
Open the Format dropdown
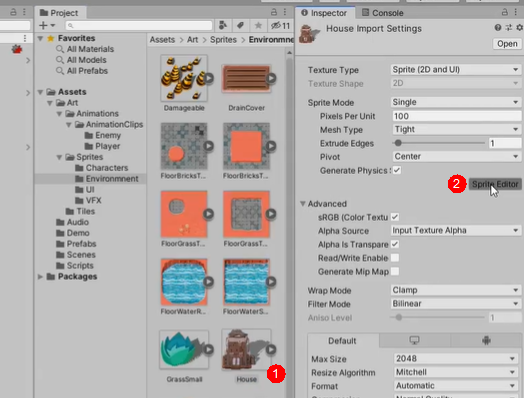point(456,386)
